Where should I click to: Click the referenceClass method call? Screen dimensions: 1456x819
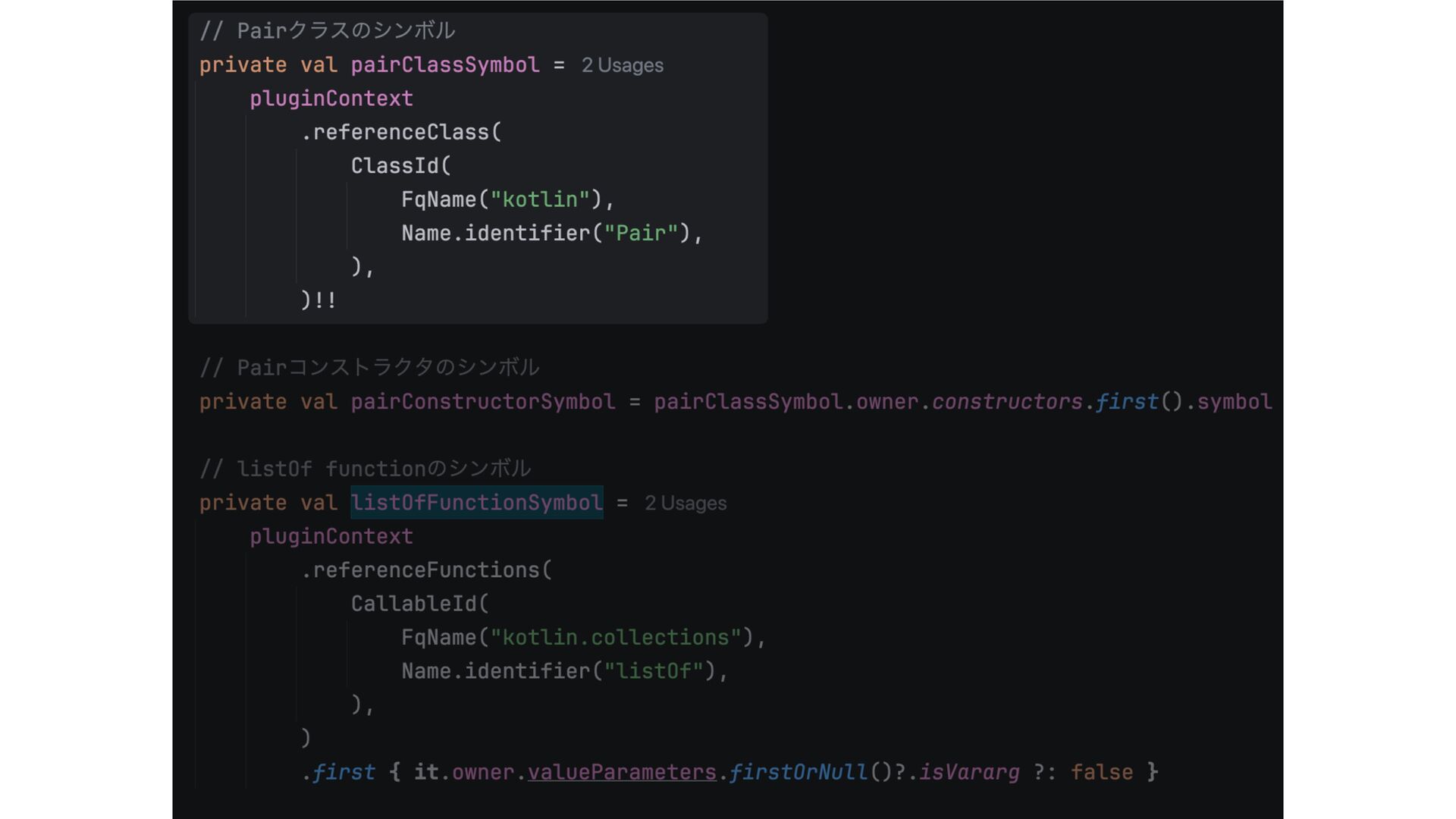click(400, 133)
